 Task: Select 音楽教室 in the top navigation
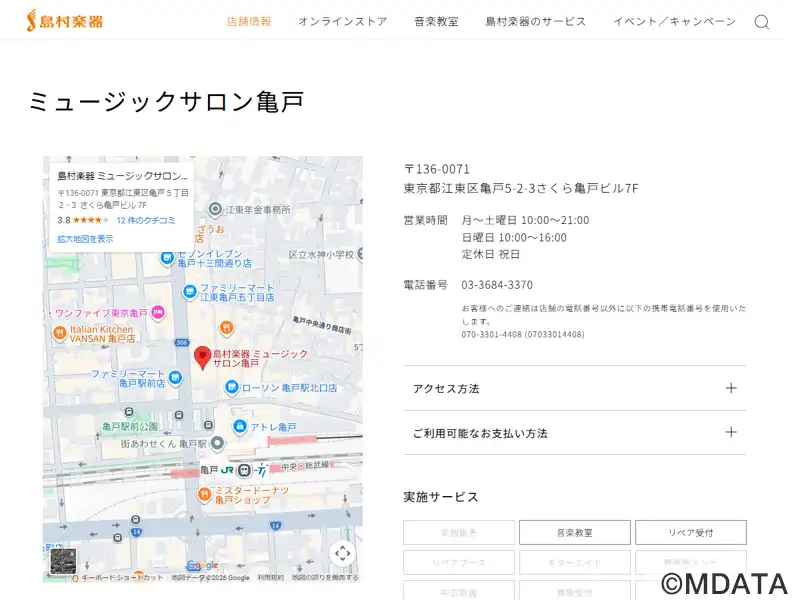[436, 21]
